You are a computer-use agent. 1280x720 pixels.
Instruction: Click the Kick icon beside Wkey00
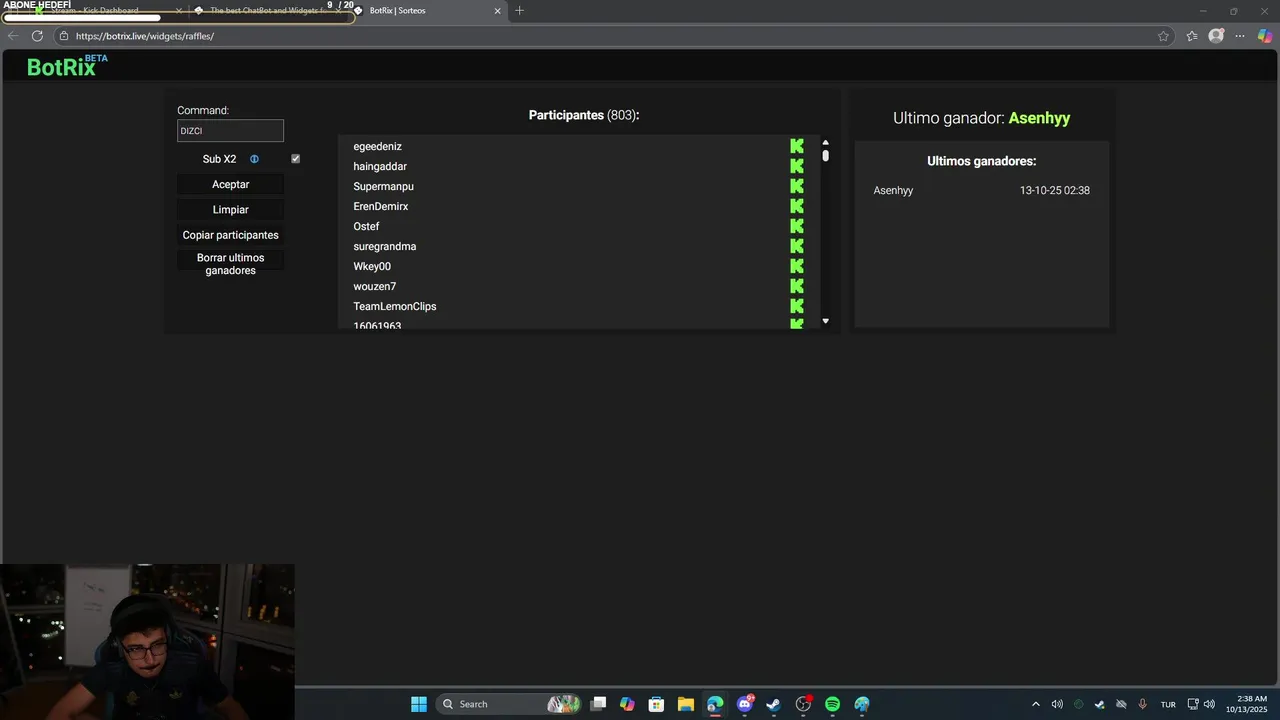click(x=797, y=266)
